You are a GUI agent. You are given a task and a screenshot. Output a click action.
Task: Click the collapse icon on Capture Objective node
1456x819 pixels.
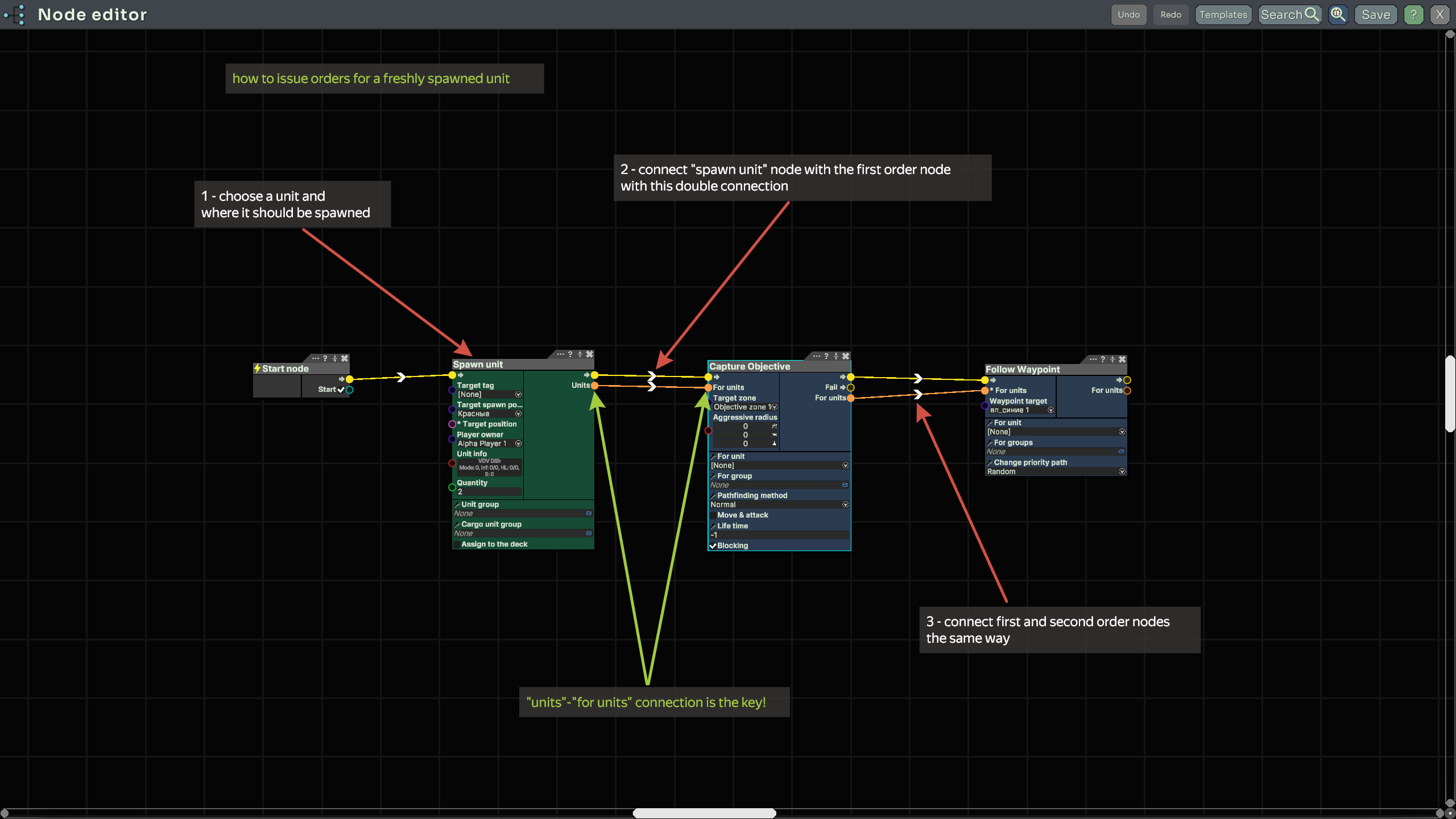[x=835, y=356]
